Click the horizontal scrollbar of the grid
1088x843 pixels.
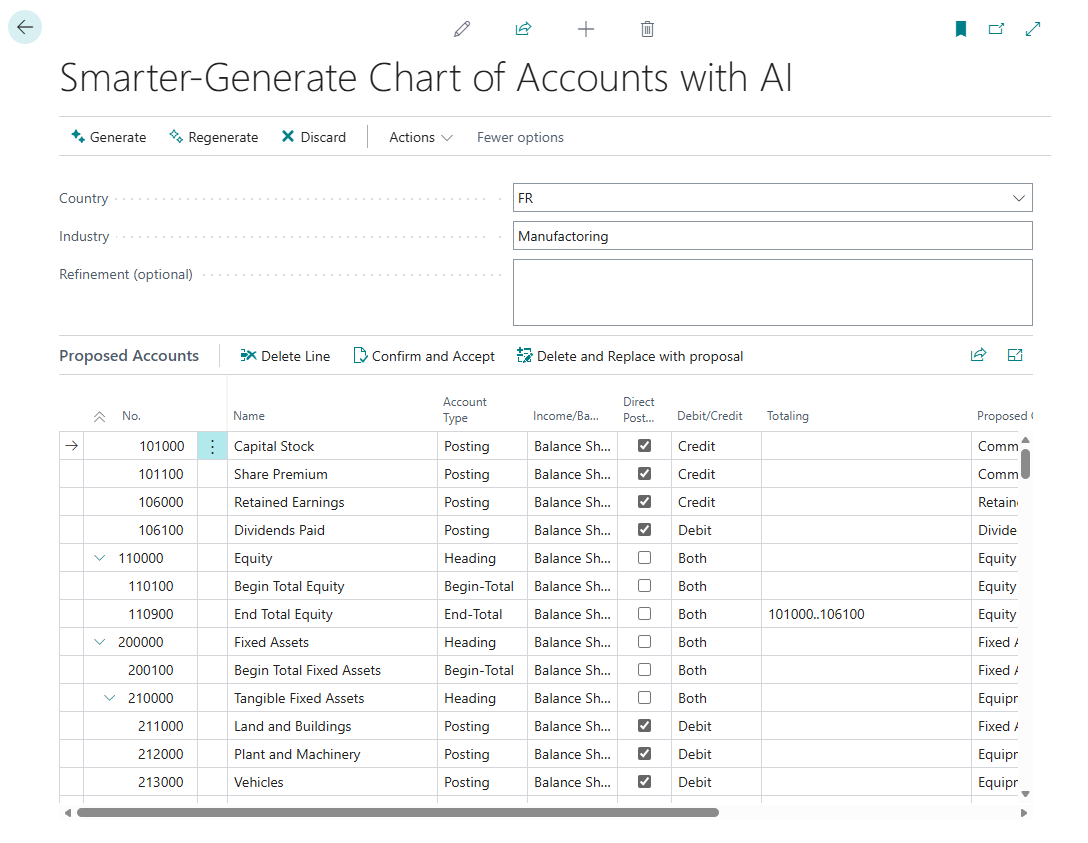coord(398,812)
